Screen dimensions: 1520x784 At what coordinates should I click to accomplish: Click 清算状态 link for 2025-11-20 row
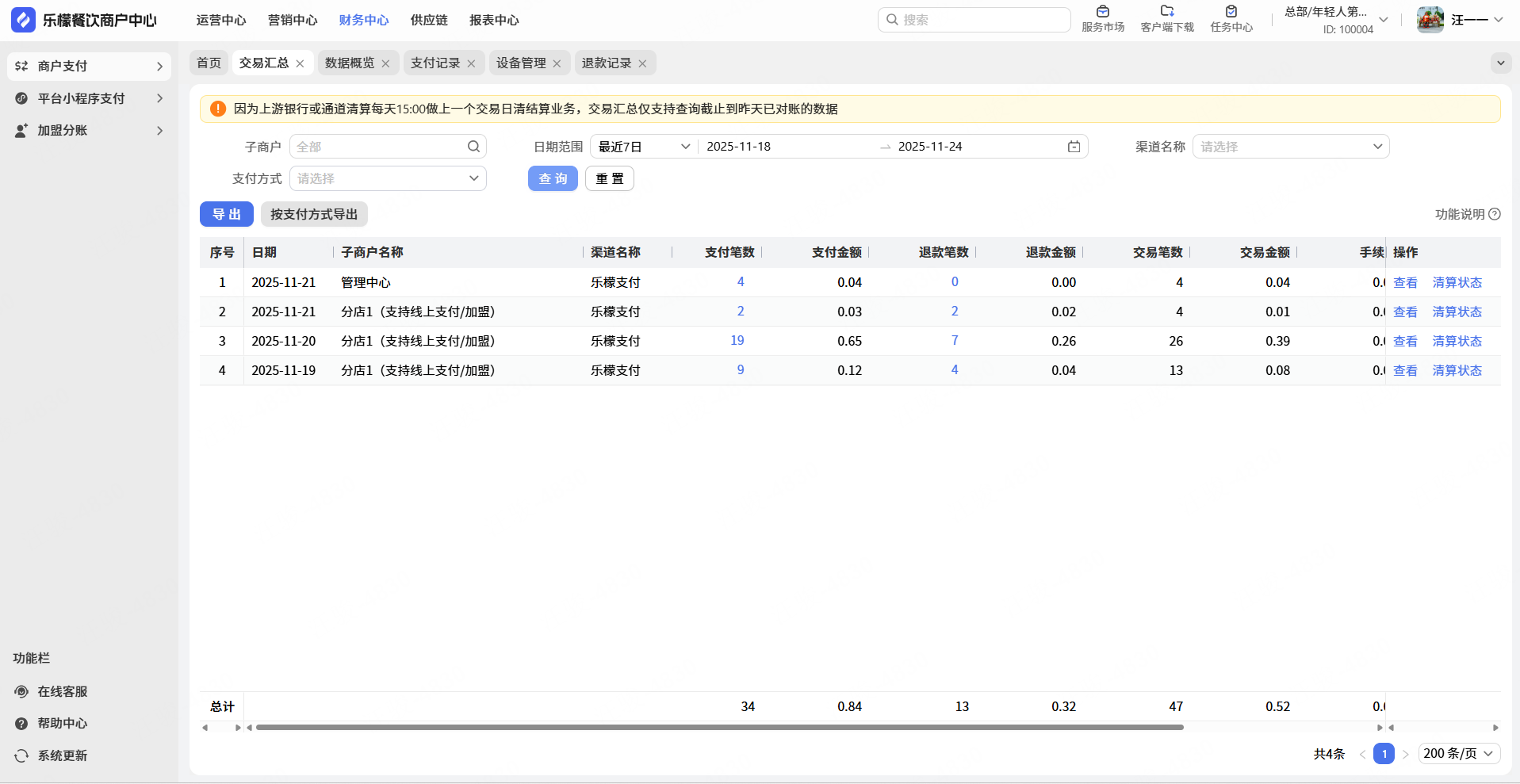tap(1457, 341)
